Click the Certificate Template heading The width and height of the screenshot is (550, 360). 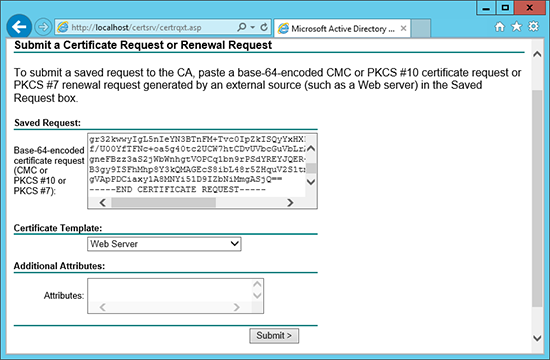[x=58, y=228]
